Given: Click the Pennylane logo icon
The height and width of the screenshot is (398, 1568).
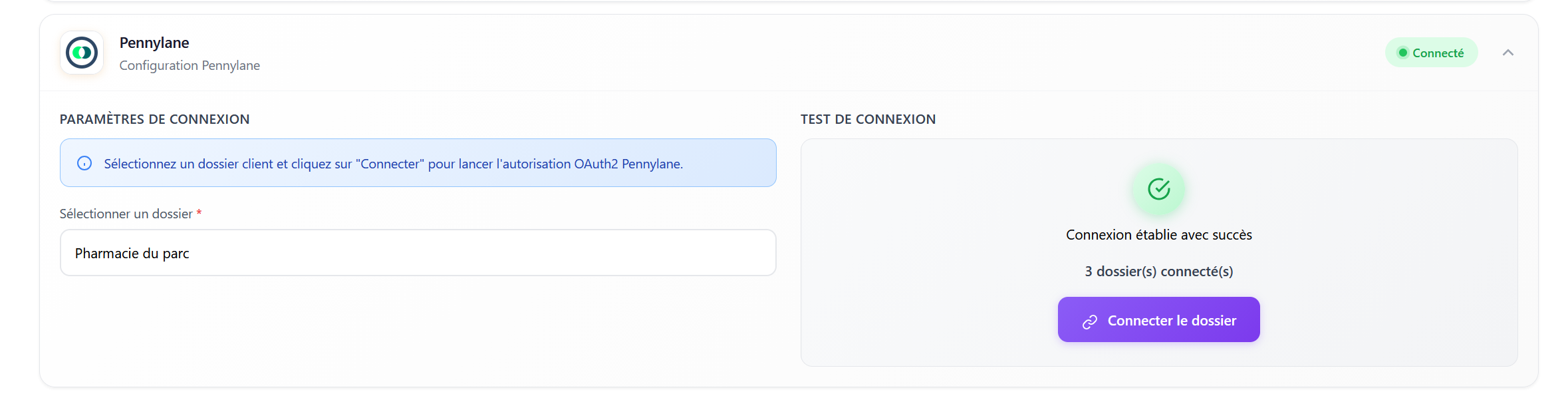Looking at the screenshot, I should 82,53.
